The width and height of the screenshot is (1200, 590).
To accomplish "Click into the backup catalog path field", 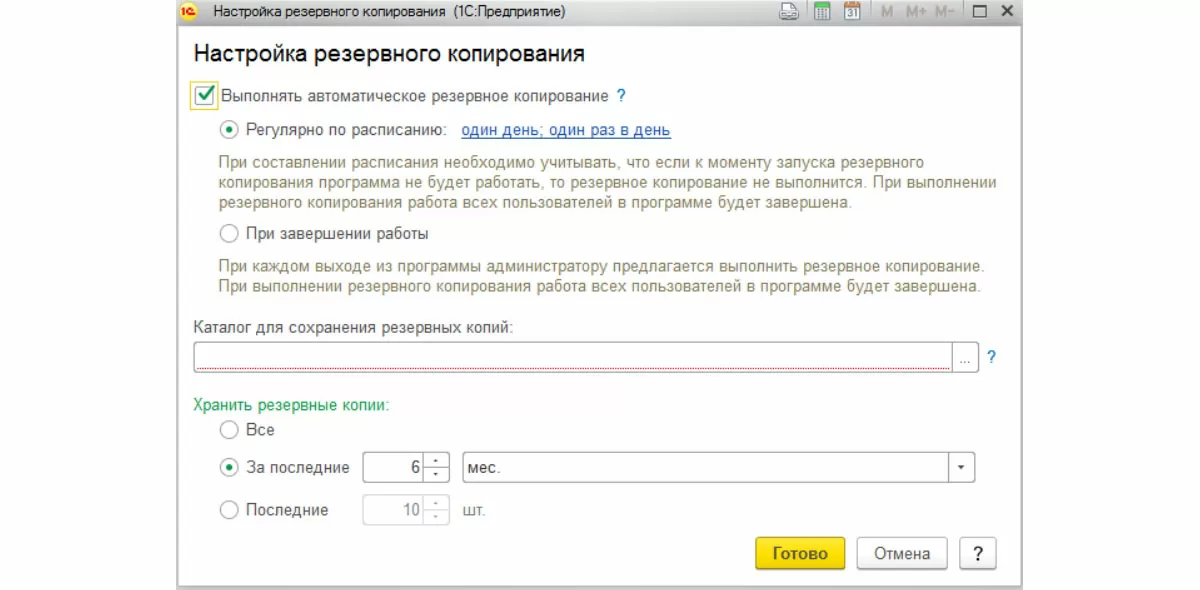I will (572, 357).
